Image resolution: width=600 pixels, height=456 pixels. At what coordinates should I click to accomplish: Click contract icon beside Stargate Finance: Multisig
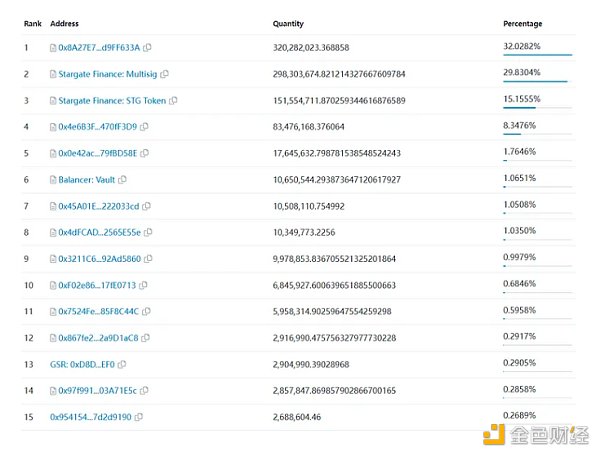[x=53, y=74]
